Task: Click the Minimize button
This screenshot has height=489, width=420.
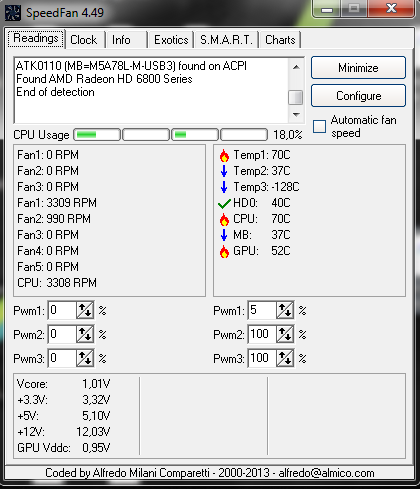Action: 358,68
